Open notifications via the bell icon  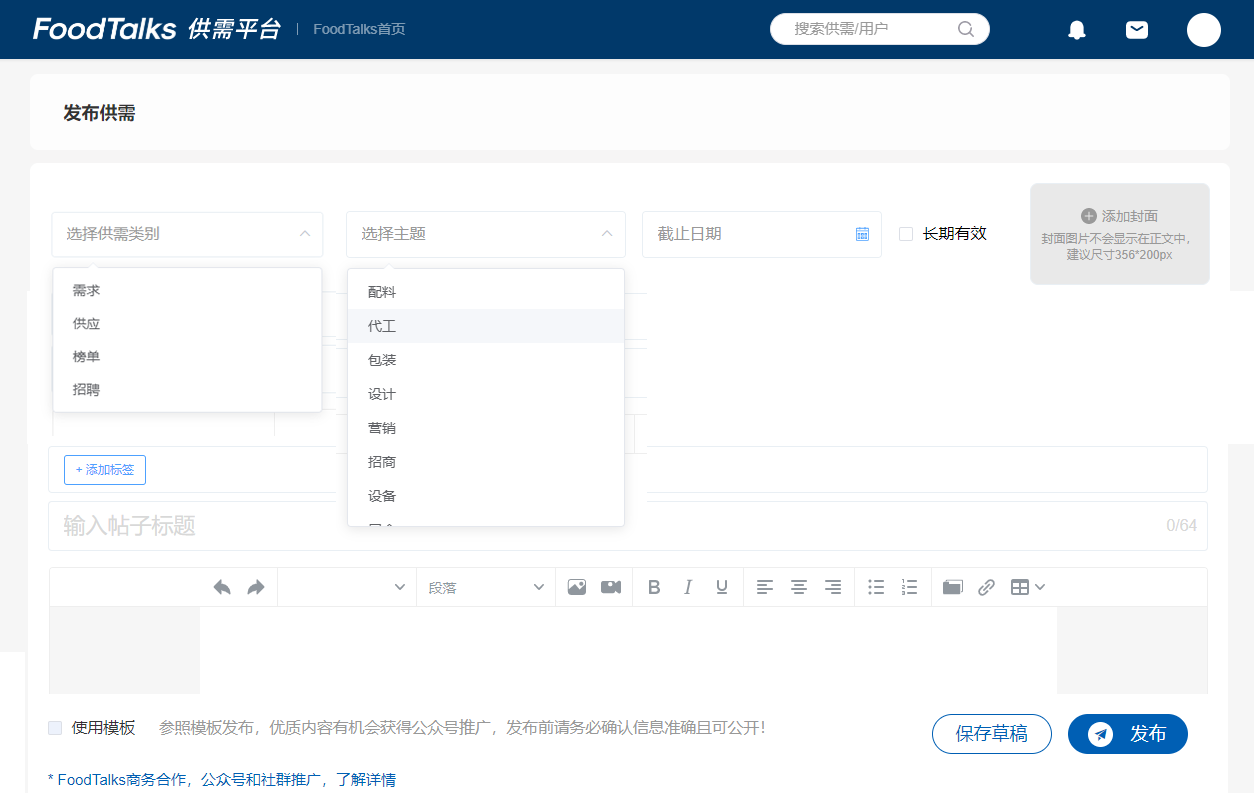click(x=1076, y=29)
